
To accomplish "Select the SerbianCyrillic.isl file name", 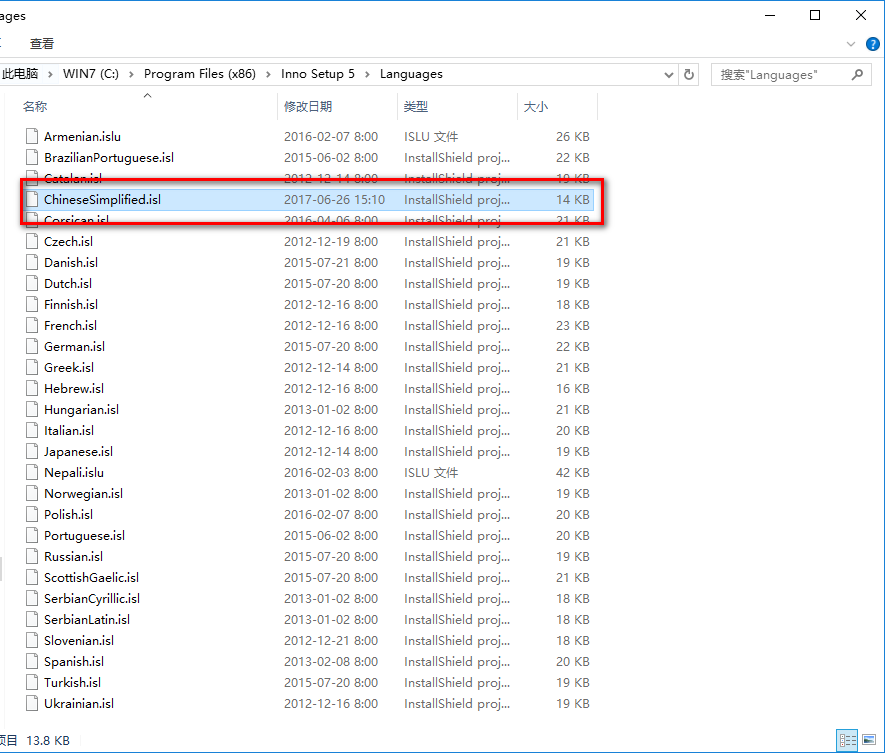I will (x=92, y=598).
